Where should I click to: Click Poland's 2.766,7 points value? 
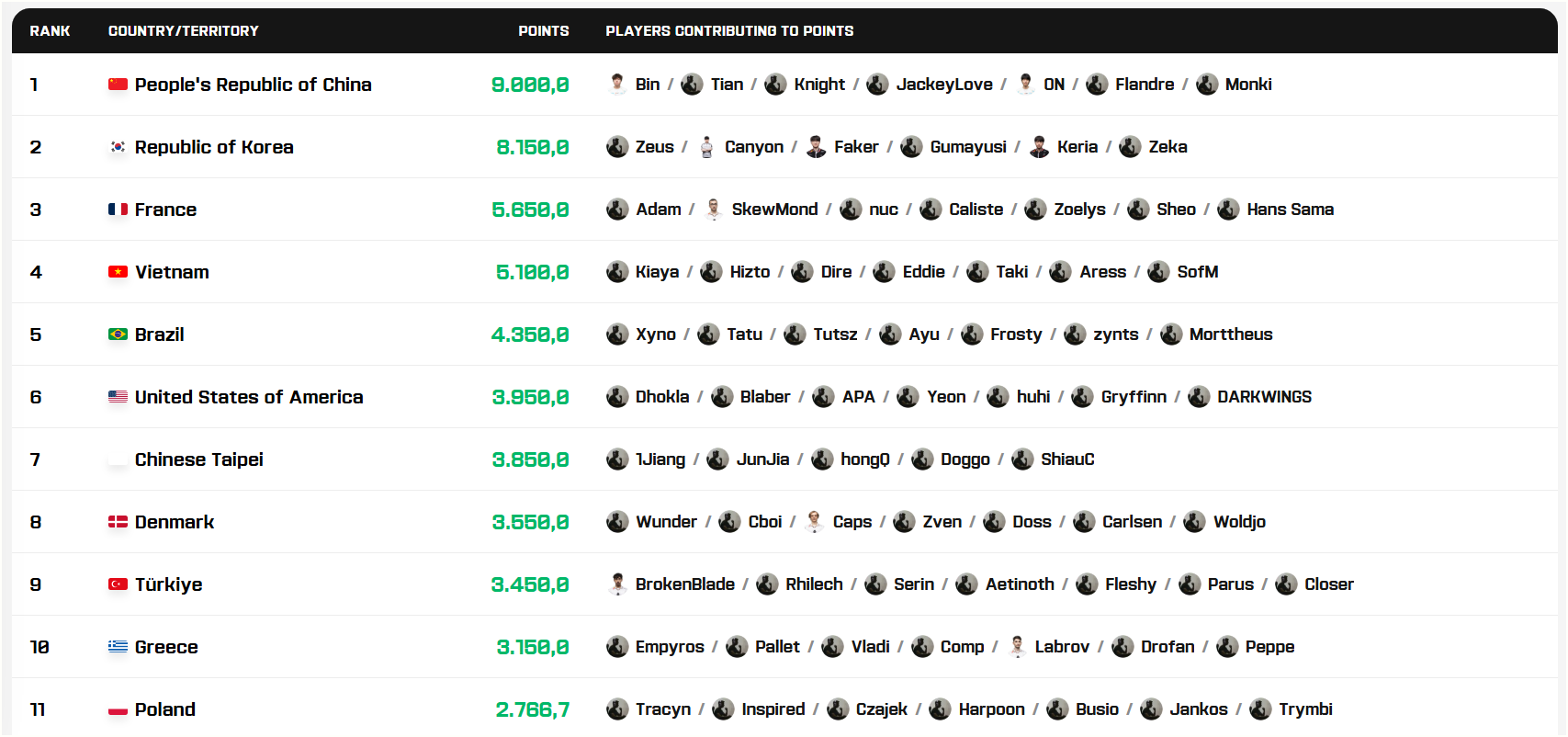pyautogui.click(x=533, y=709)
